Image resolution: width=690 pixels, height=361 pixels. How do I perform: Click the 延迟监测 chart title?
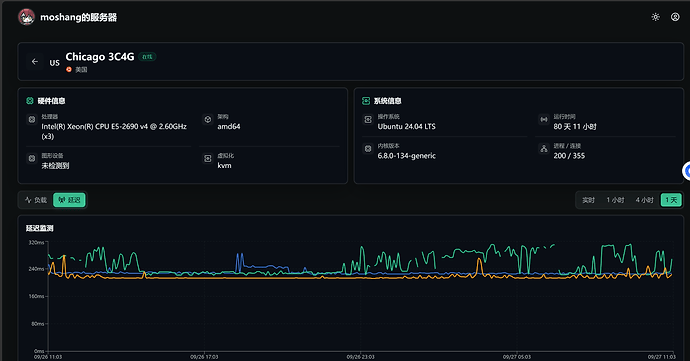pos(40,228)
